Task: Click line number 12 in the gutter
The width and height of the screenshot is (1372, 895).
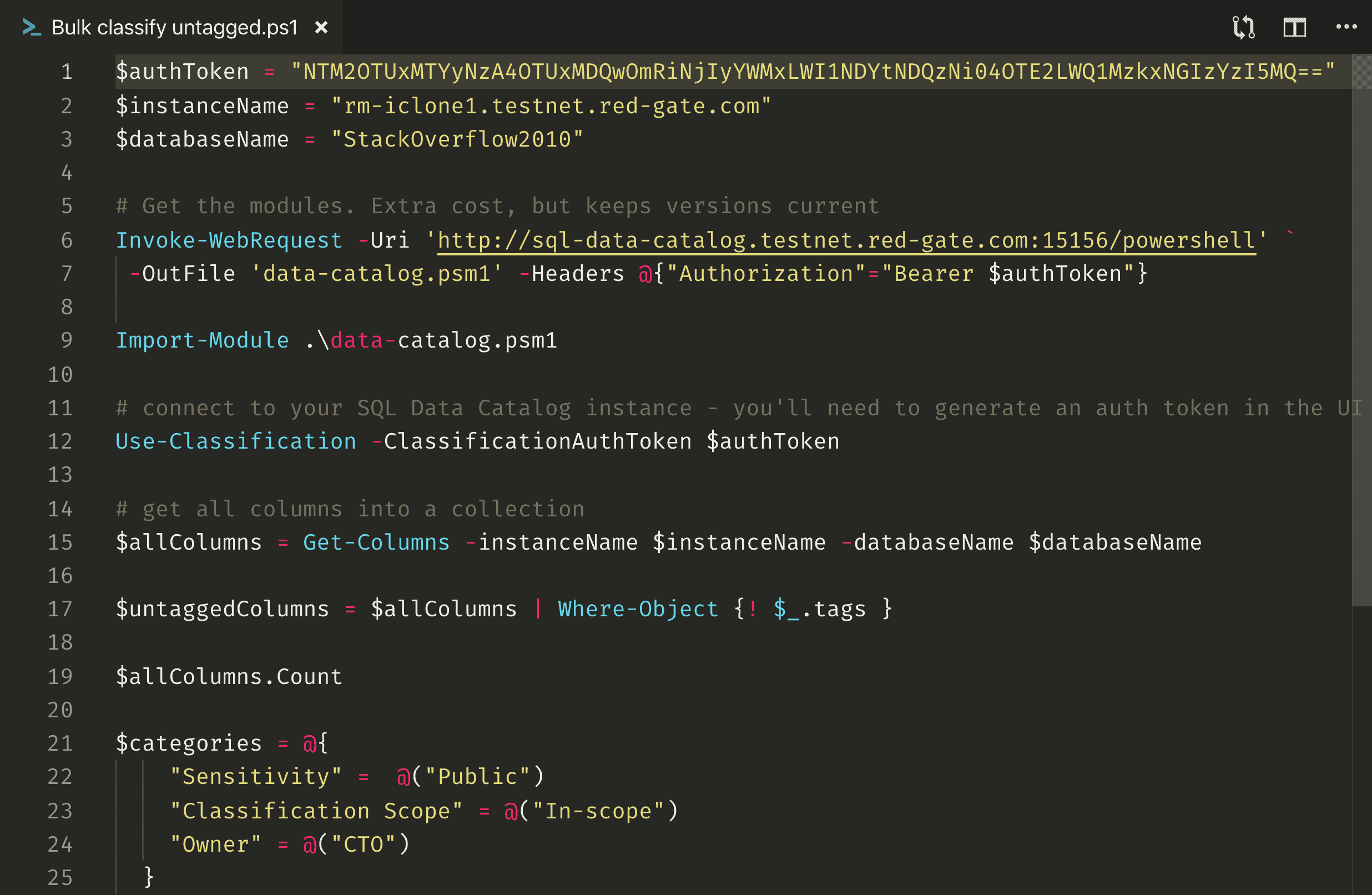Action: pyautogui.click(x=60, y=441)
